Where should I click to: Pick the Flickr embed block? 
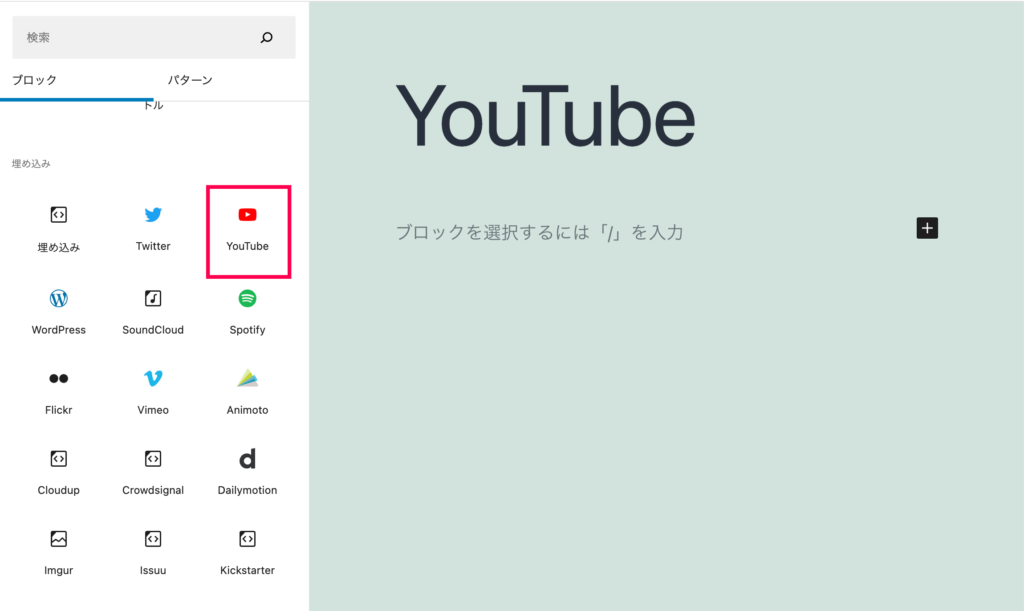(x=59, y=392)
